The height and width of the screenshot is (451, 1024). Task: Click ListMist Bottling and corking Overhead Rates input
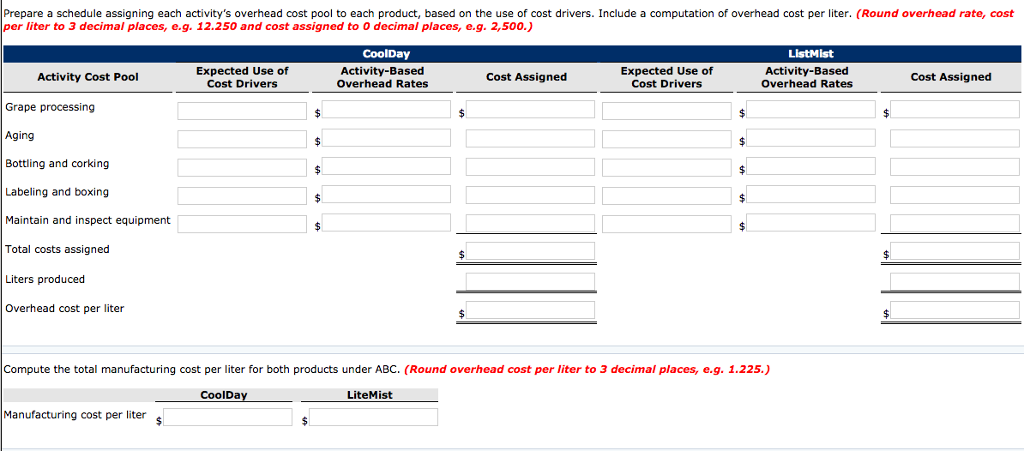click(x=811, y=166)
